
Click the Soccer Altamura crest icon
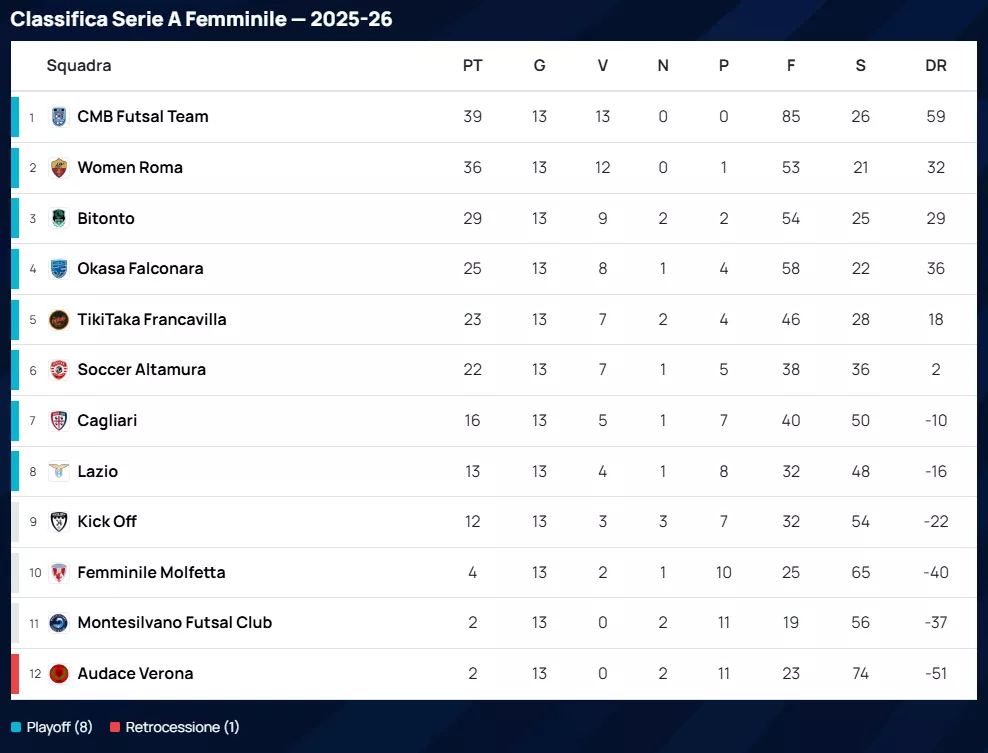click(x=59, y=370)
